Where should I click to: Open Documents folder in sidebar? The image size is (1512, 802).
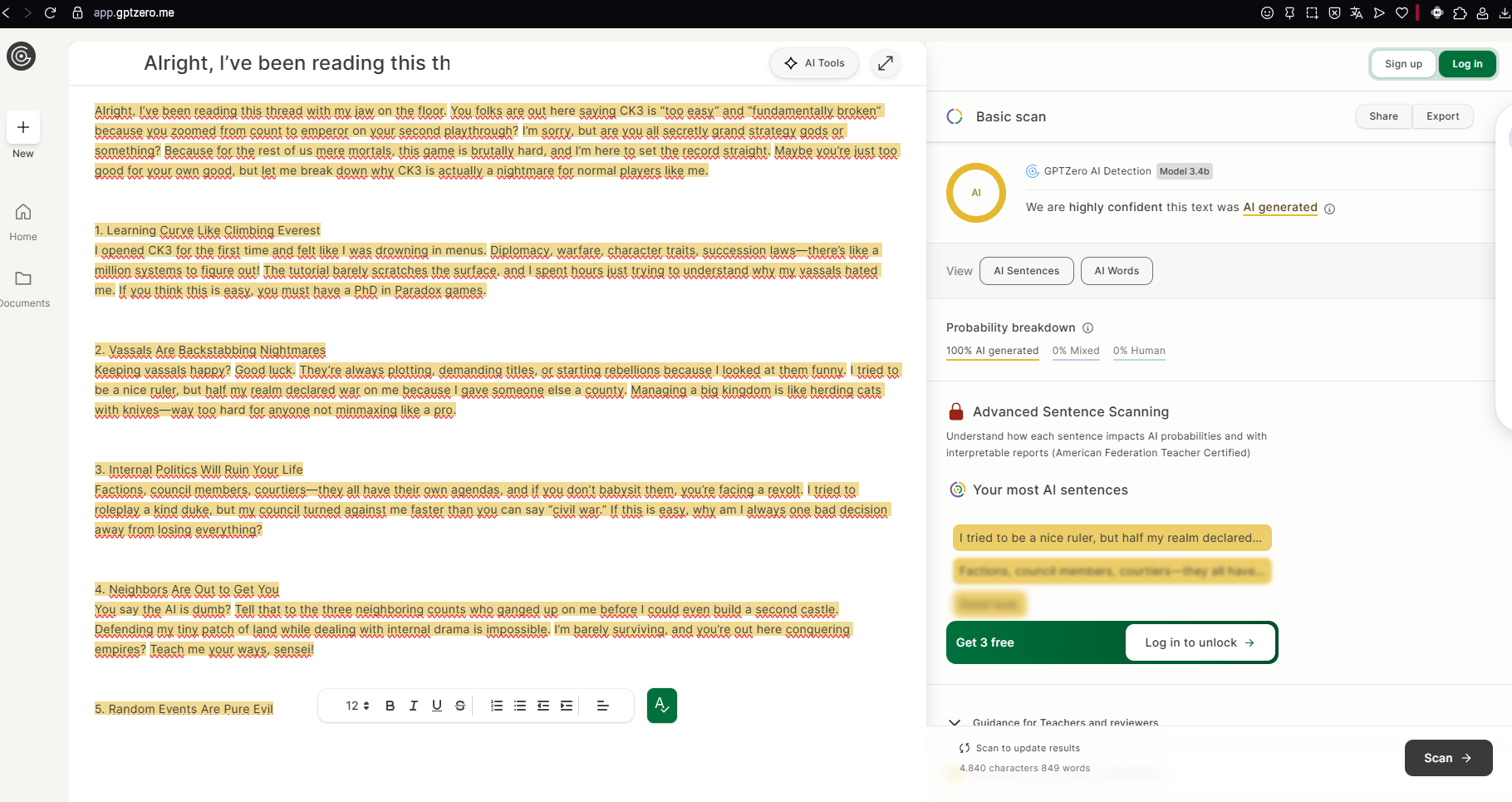[23, 288]
